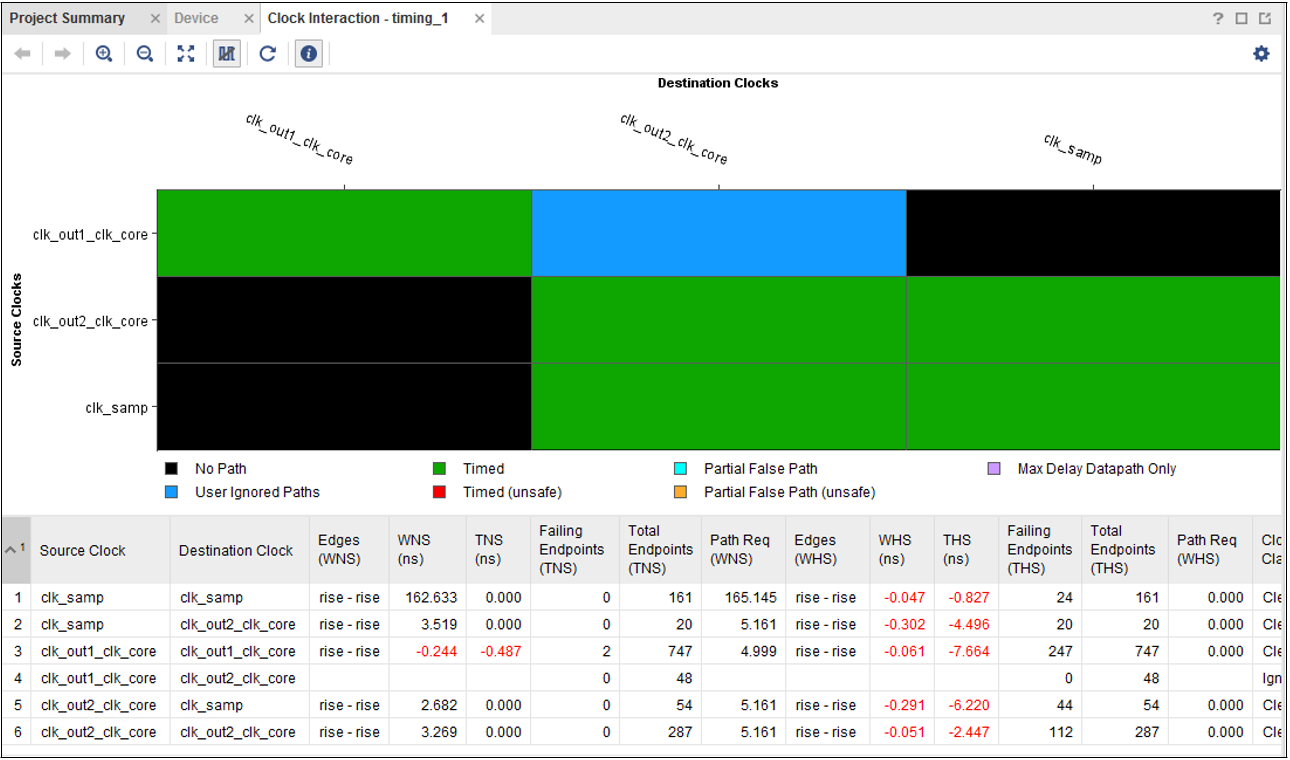
Task: Open the settings gear icon
Action: tap(1261, 54)
